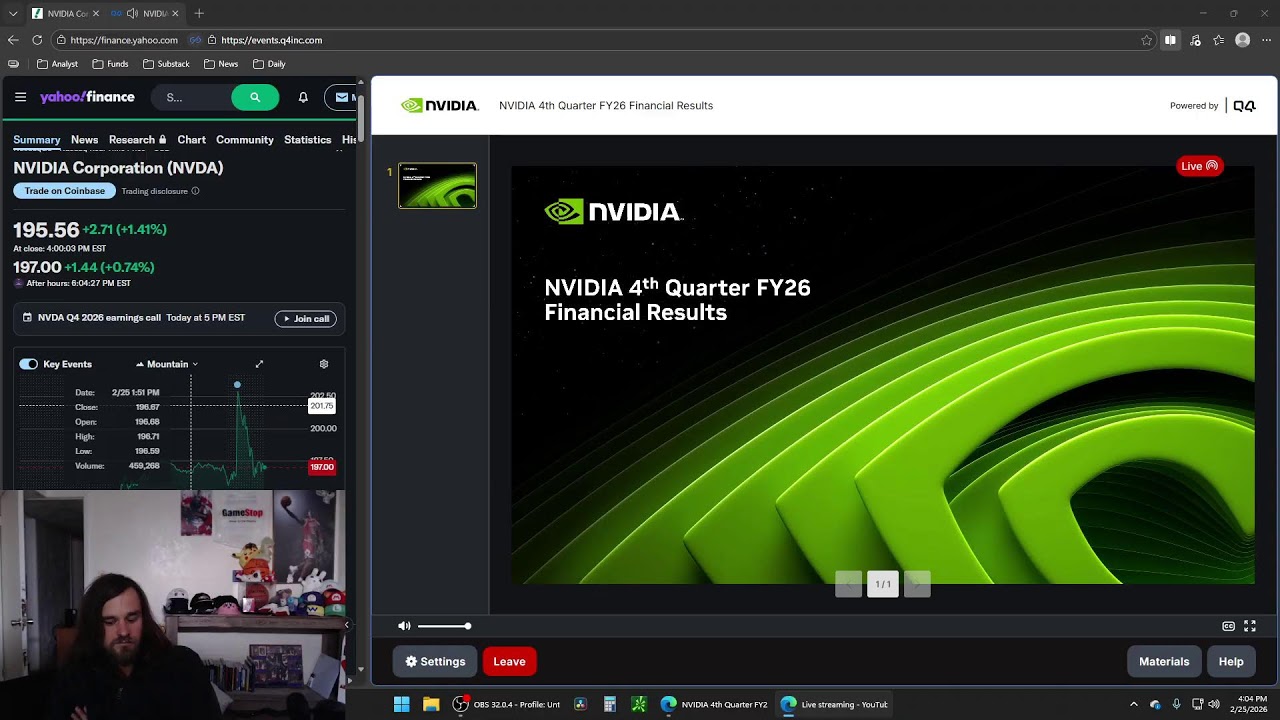1280x720 pixels.
Task: Open the notifications bell on Yahoo Finance
Action: click(303, 97)
